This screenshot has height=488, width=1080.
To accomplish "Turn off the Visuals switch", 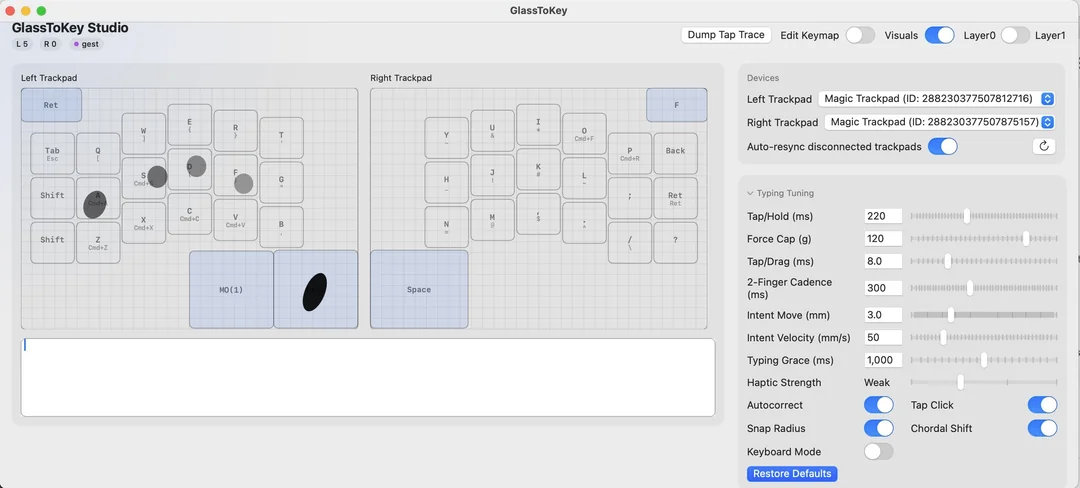I will (x=939, y=35).
